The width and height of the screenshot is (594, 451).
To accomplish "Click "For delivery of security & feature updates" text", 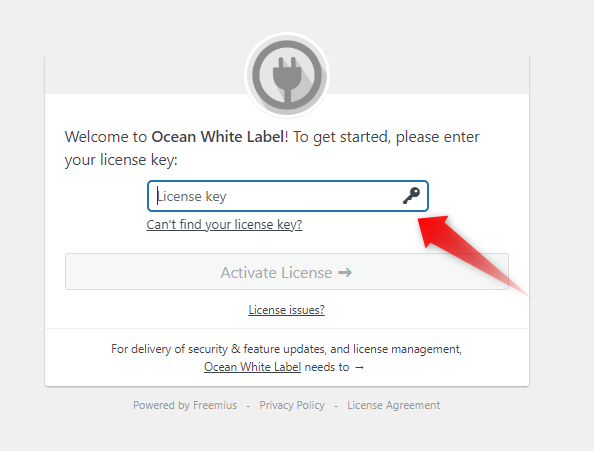I will (218, 349).
